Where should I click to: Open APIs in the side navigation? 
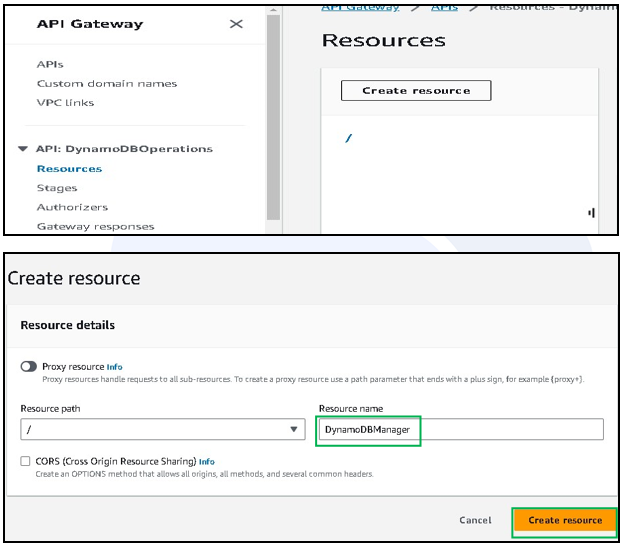50,64
